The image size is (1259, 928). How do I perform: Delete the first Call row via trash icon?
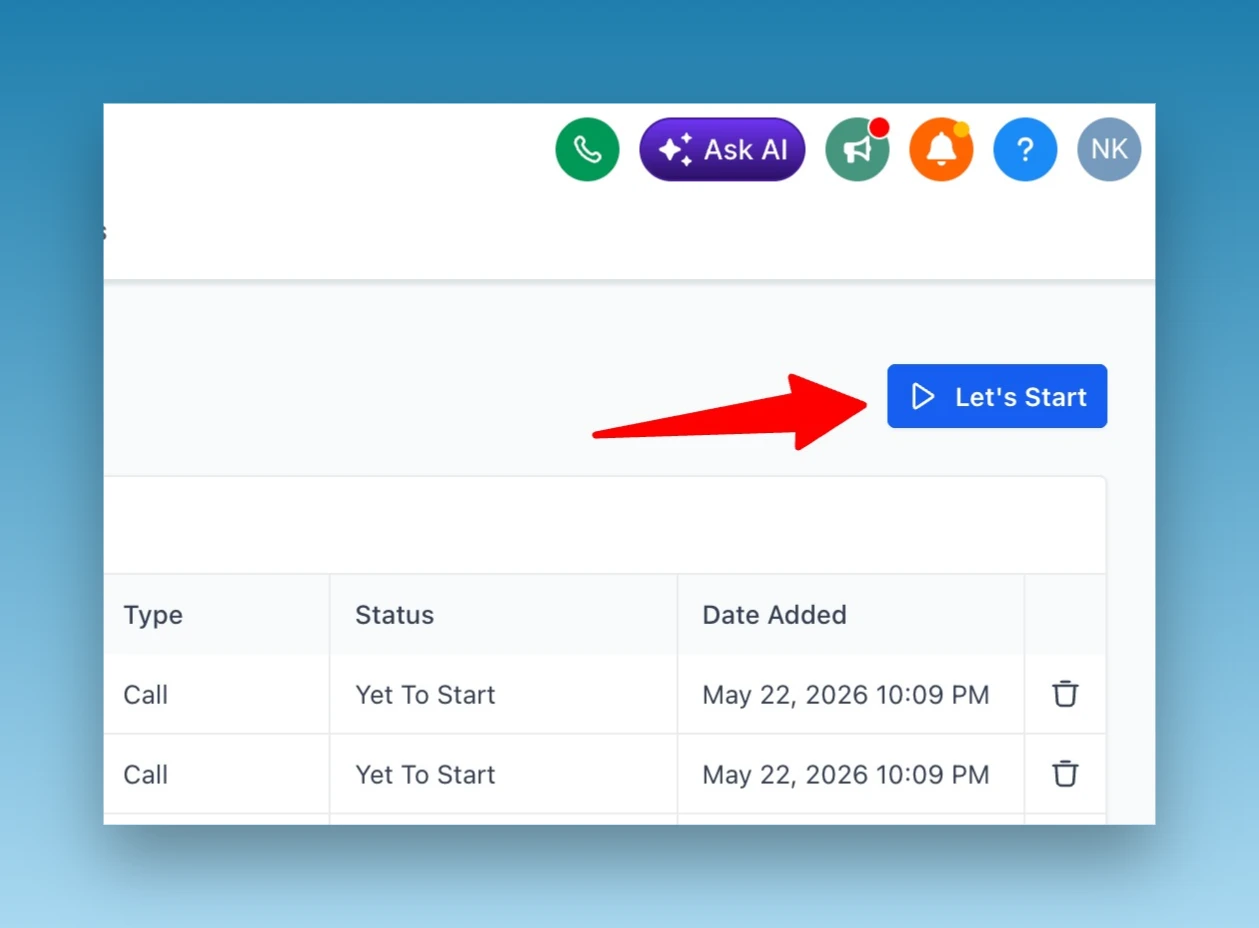point(1065,694)
